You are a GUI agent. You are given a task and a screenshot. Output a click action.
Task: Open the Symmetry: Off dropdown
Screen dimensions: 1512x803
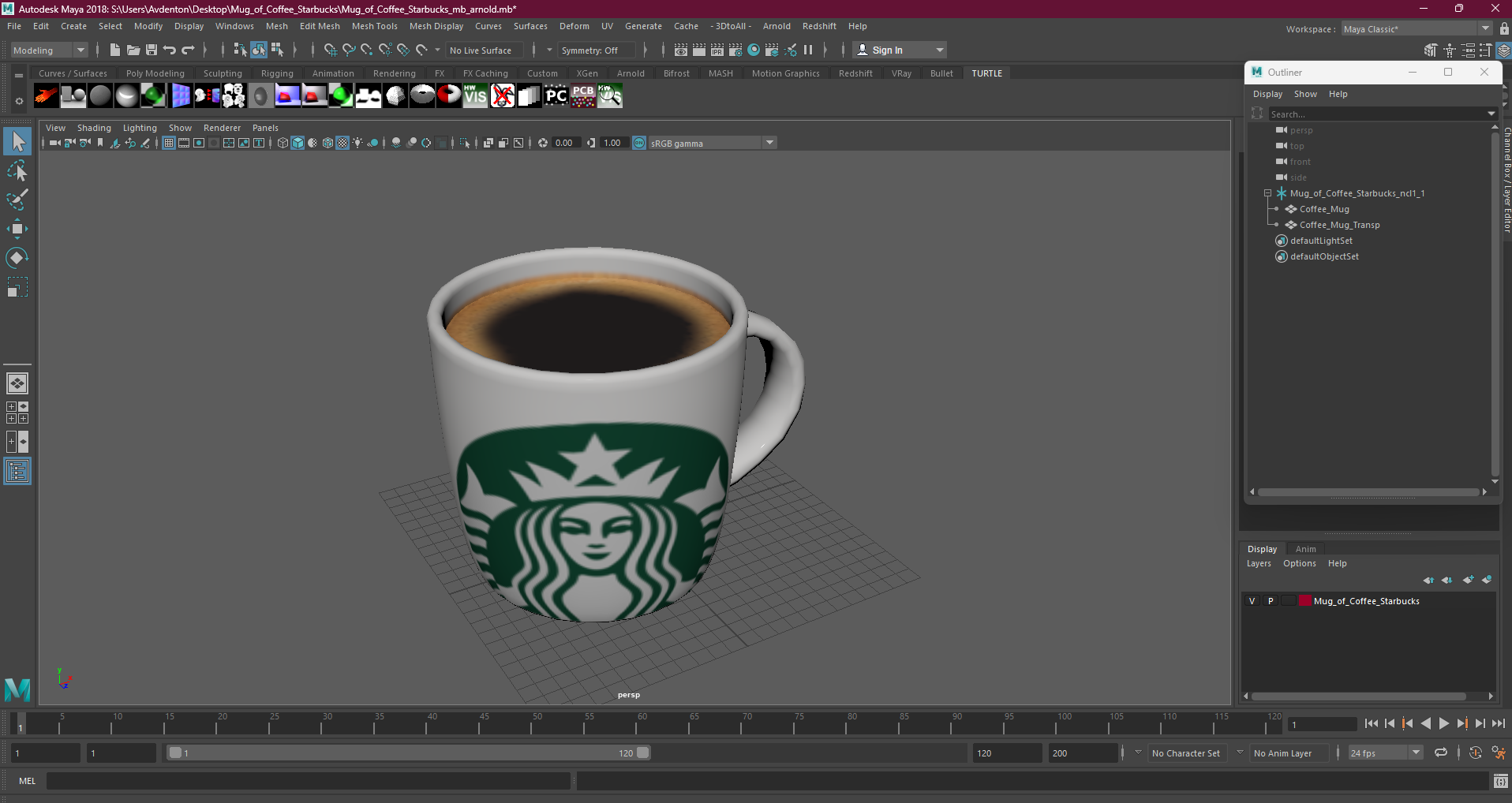click(597, 50)
